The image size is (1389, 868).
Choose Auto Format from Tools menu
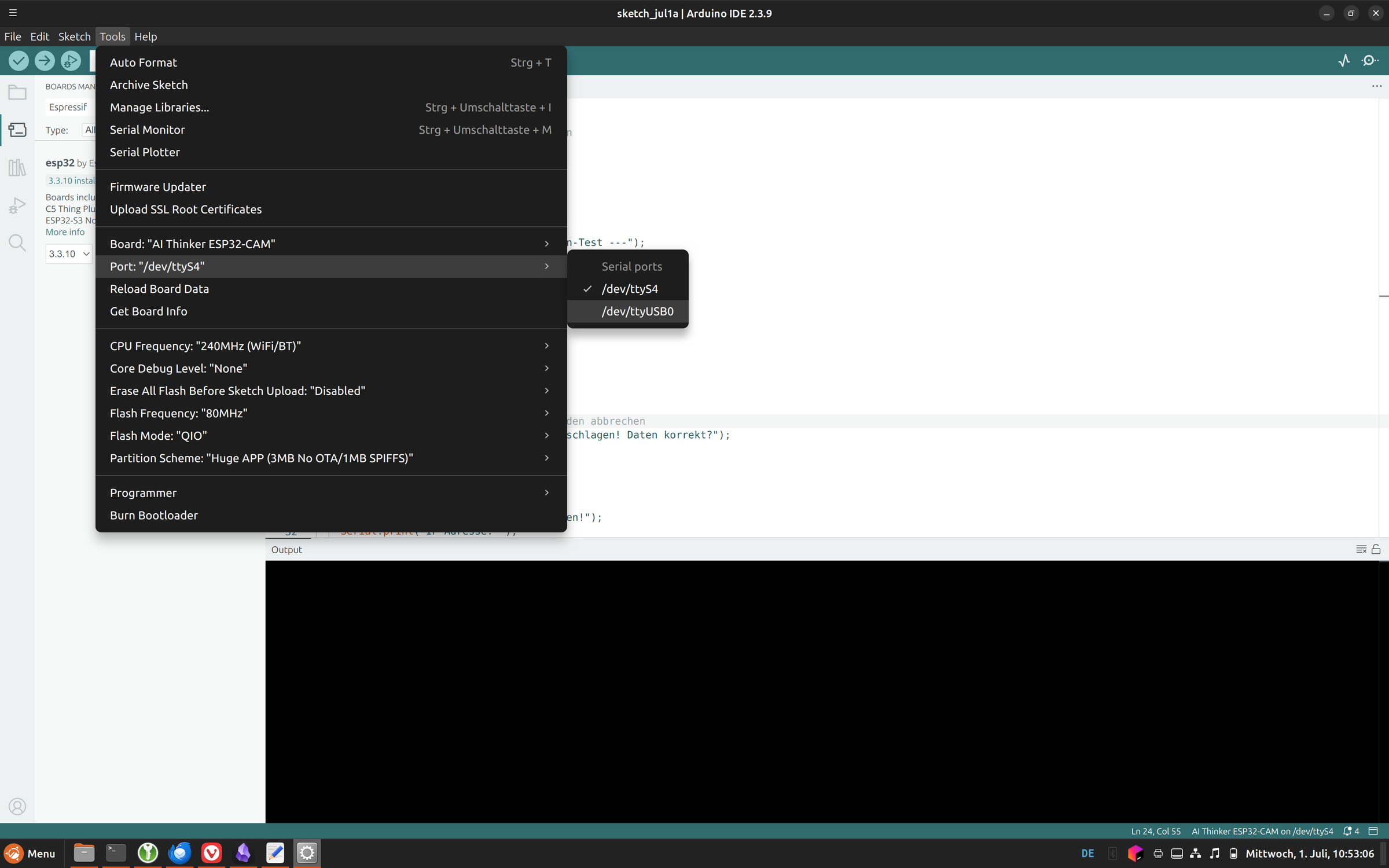[331, 62]
